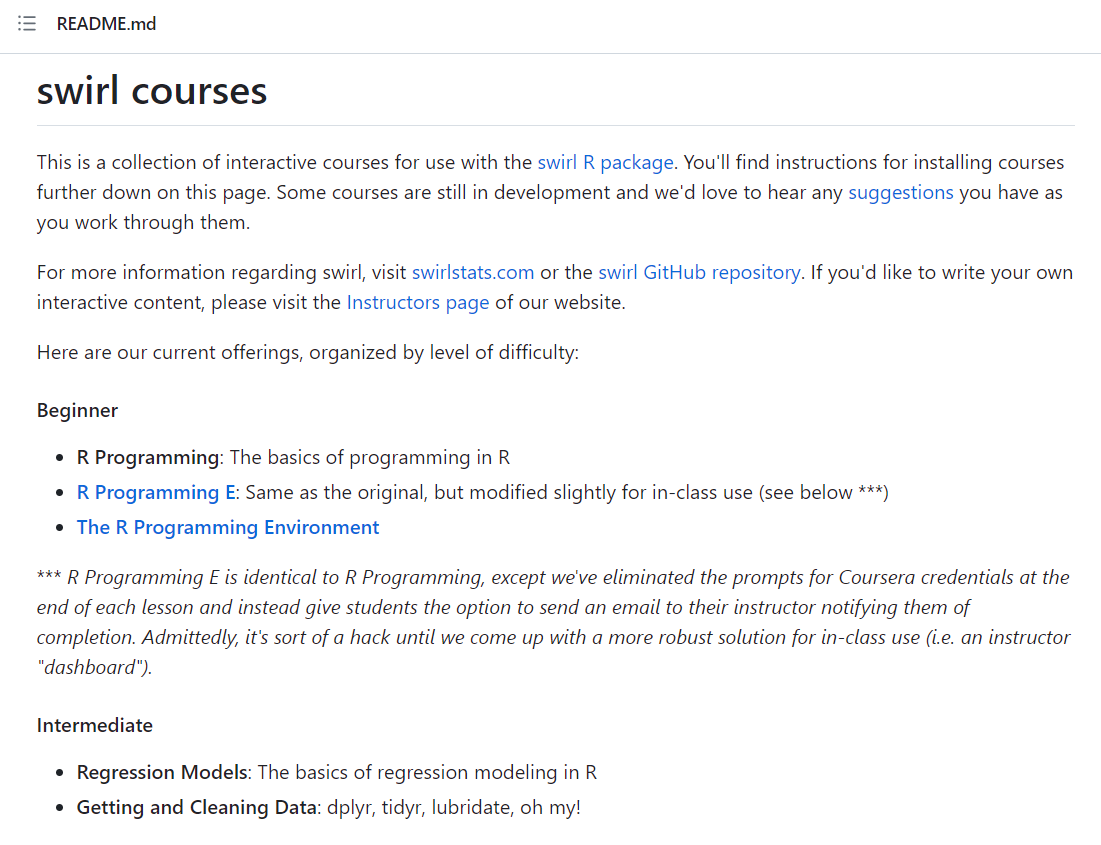Open the swirl GitHub repository link

[699, 273]
